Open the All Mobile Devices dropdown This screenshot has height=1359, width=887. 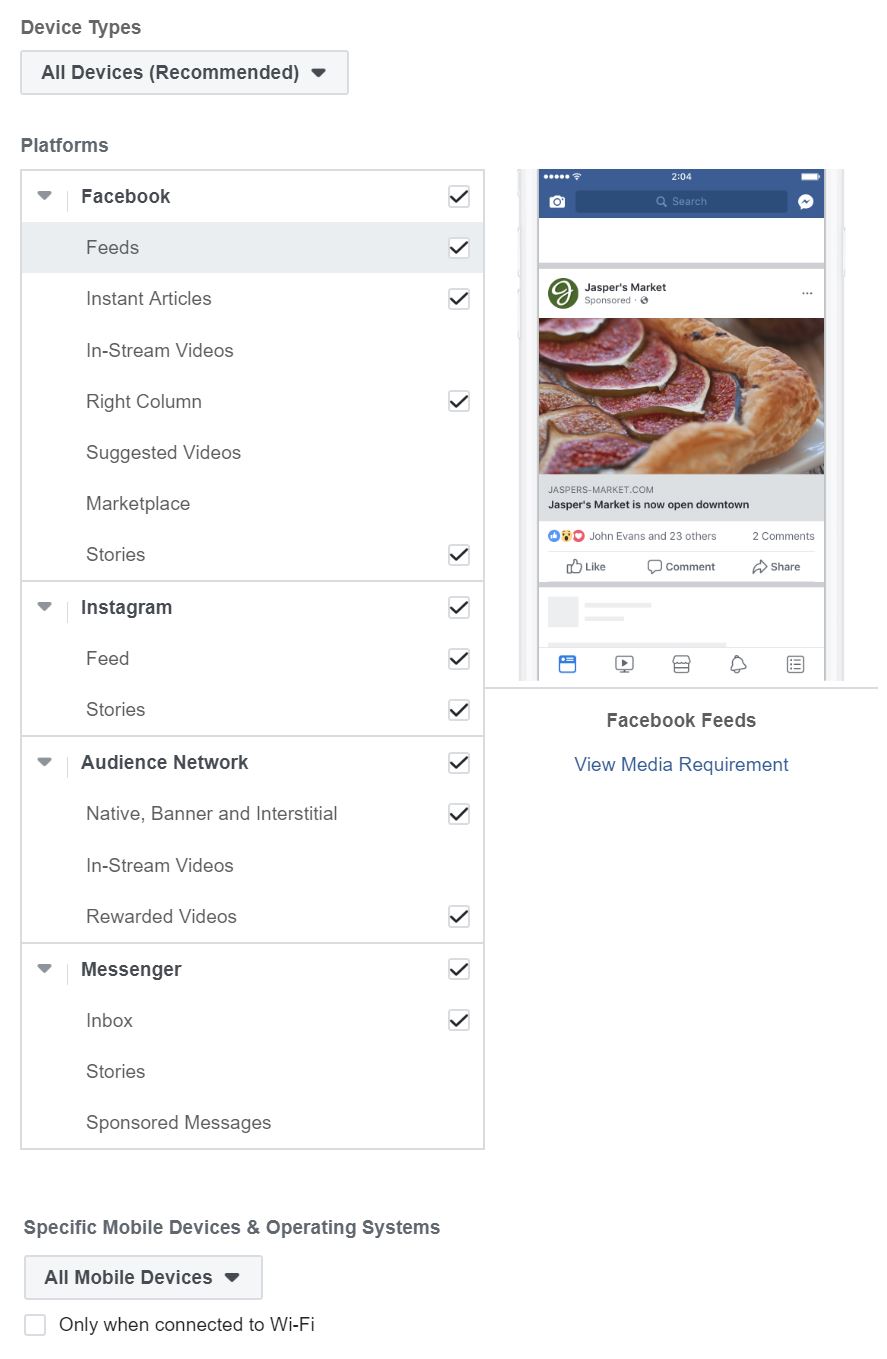pos(143,1277)
